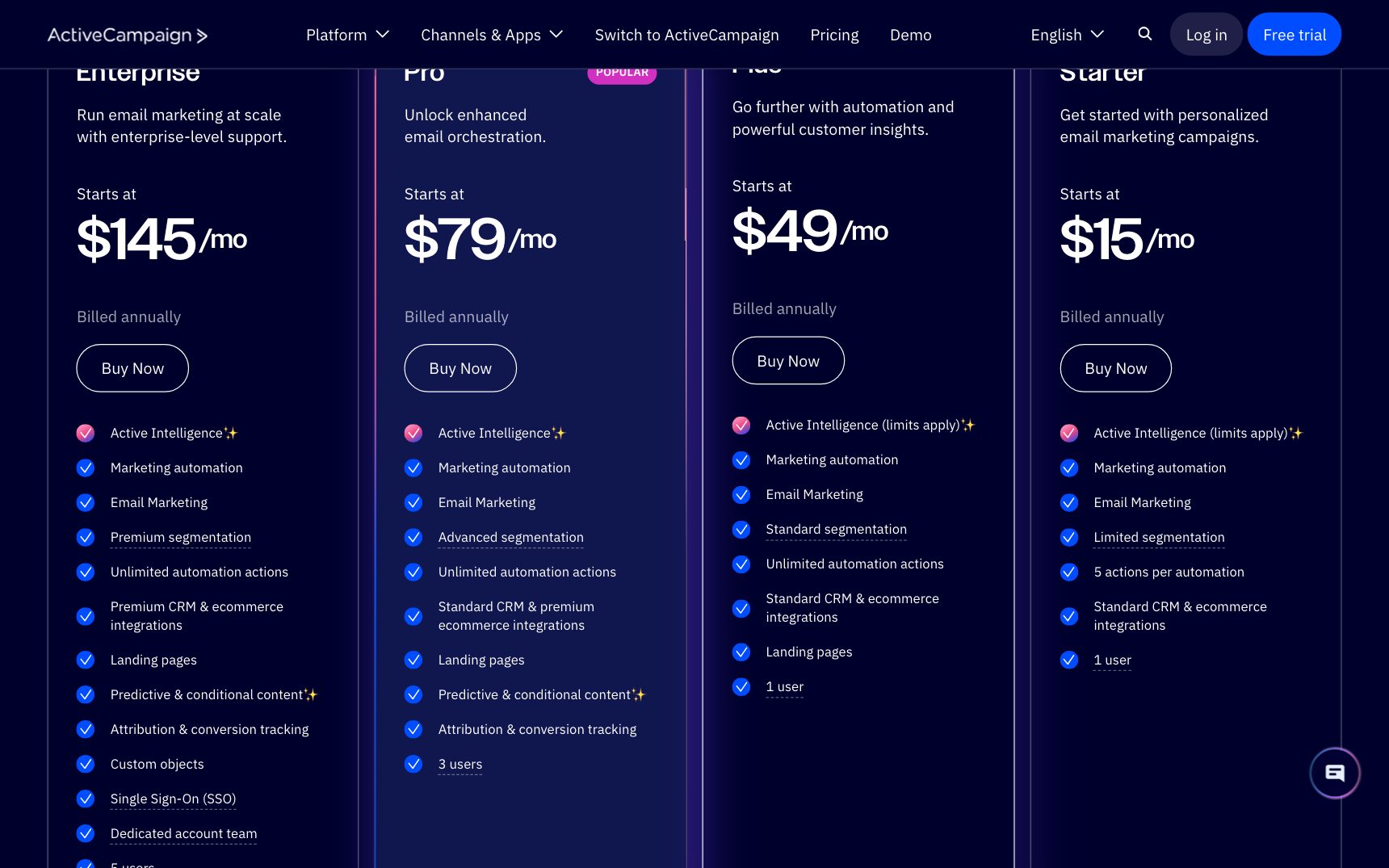Viewport: 1389px width, 868px height.
Task: Click check icon beside Pro Marketing automation
Action: point(413,468)
